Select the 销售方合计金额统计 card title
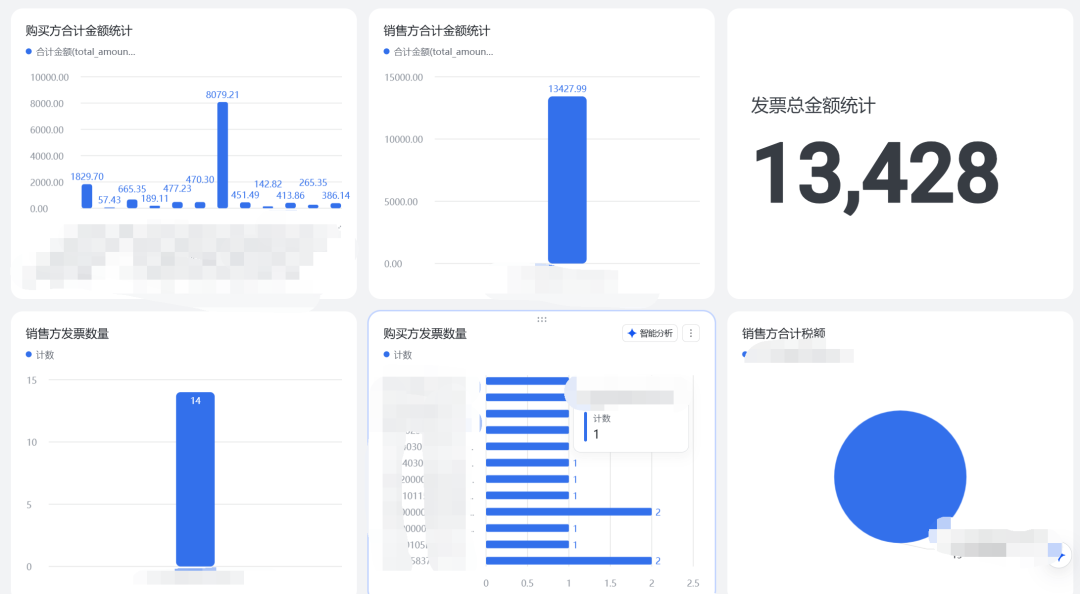 click(437, 31)
